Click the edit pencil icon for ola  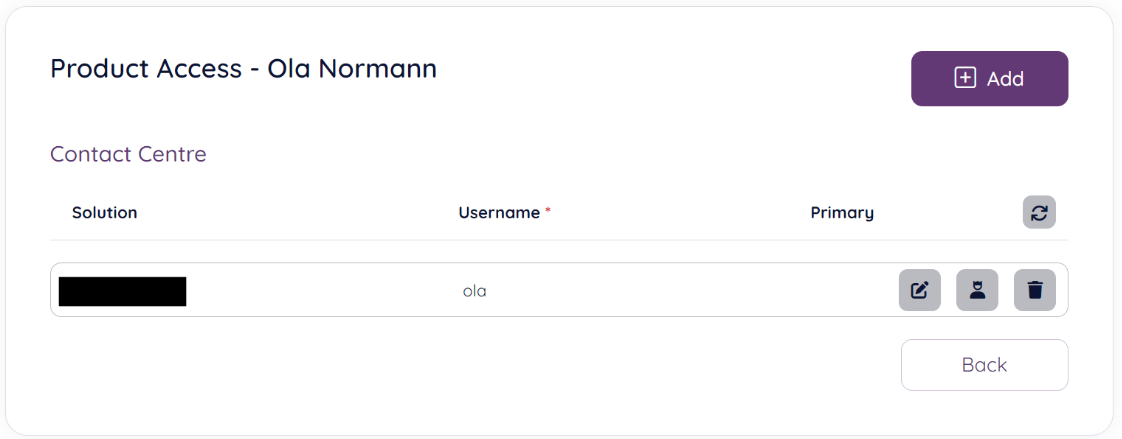click(x=919, y=290)
